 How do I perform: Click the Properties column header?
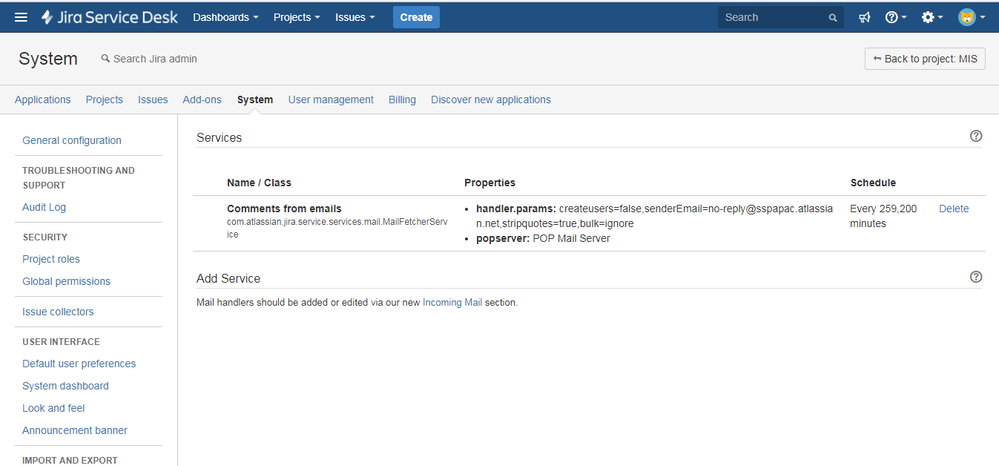pyautogui.click(x=490, y=182)
